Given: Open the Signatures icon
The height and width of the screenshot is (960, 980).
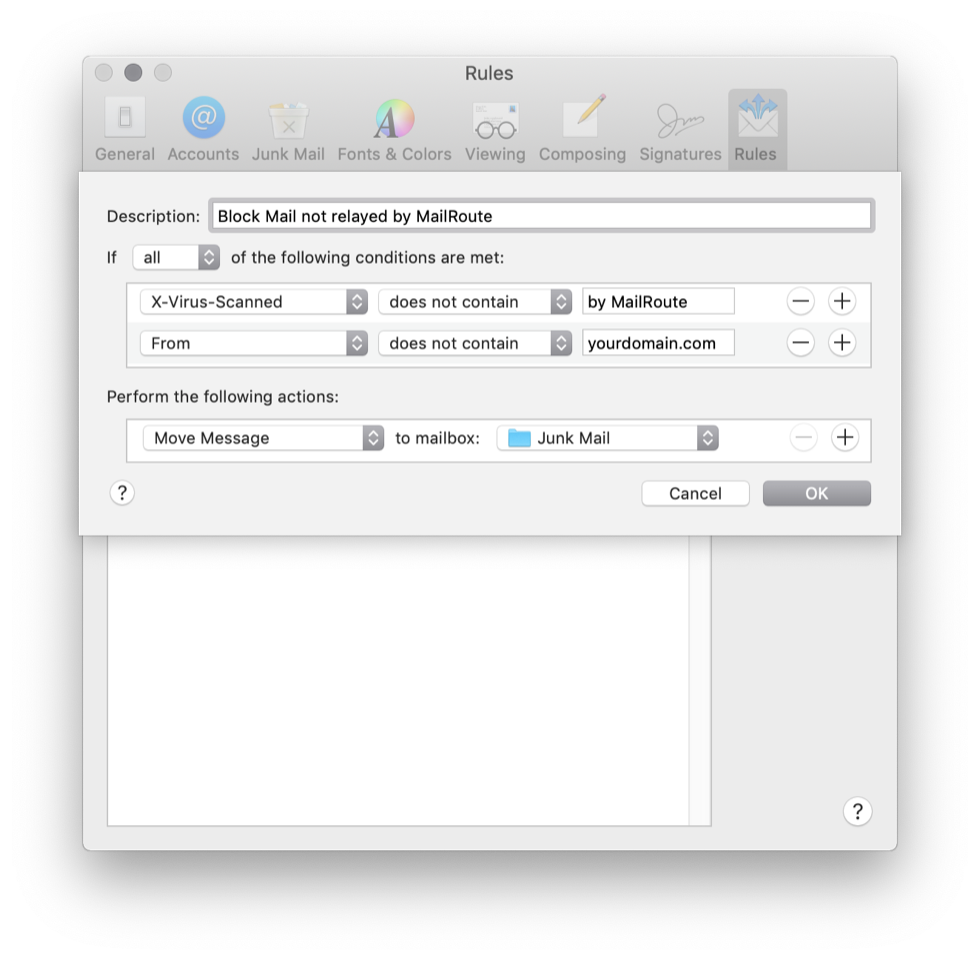Looking at the screenshot, I should [680, 120].
